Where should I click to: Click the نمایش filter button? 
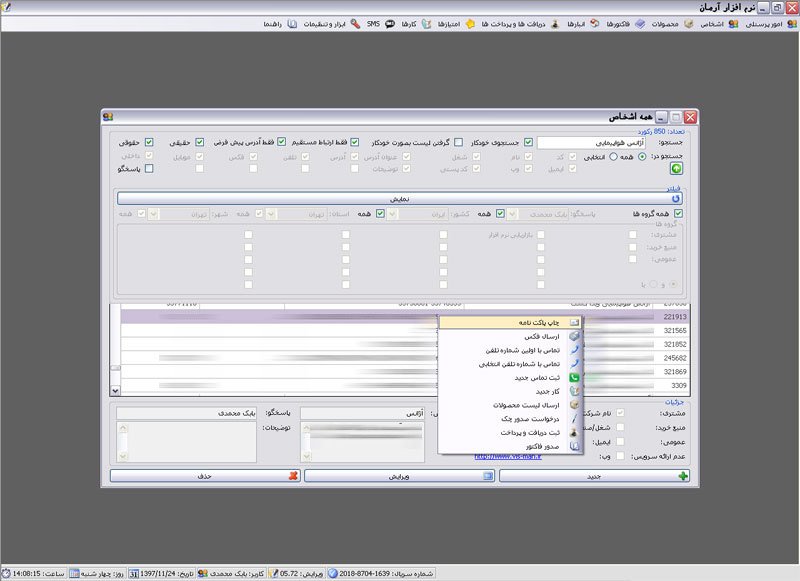click(x=399, y=198)
